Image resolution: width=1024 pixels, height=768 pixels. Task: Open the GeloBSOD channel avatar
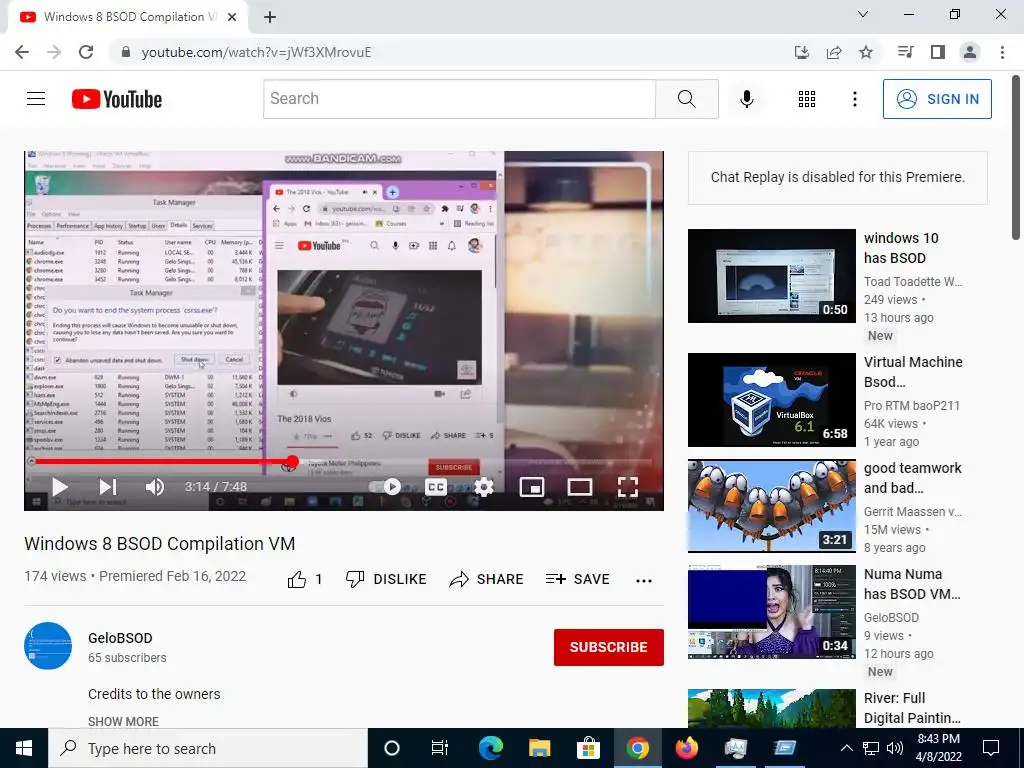[48, 646]
